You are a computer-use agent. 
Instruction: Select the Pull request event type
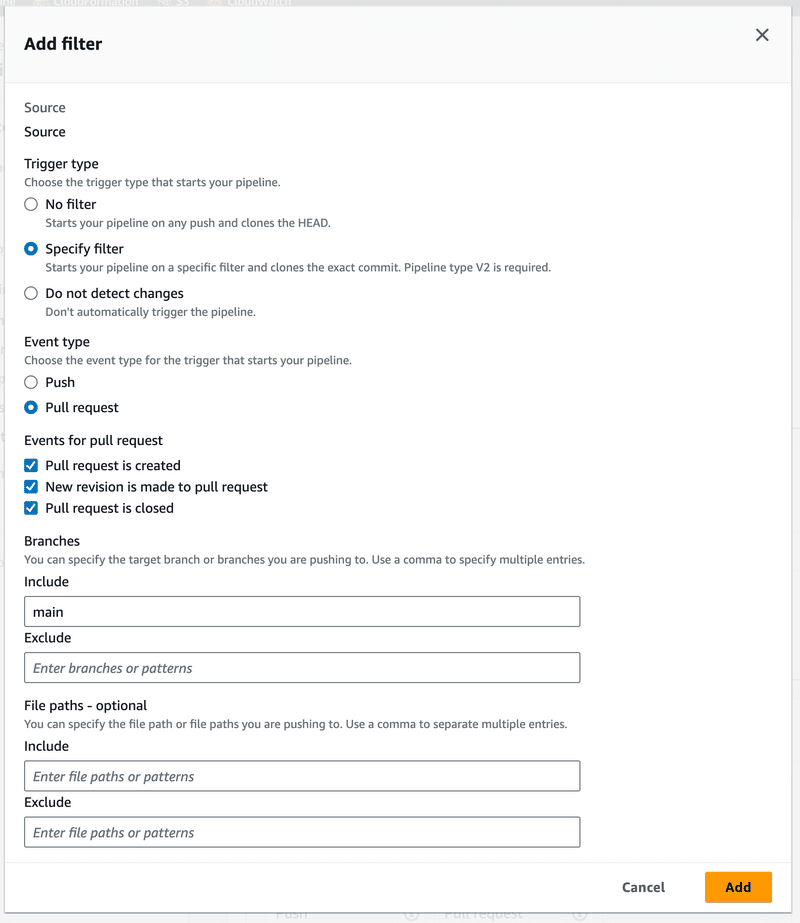31,407
